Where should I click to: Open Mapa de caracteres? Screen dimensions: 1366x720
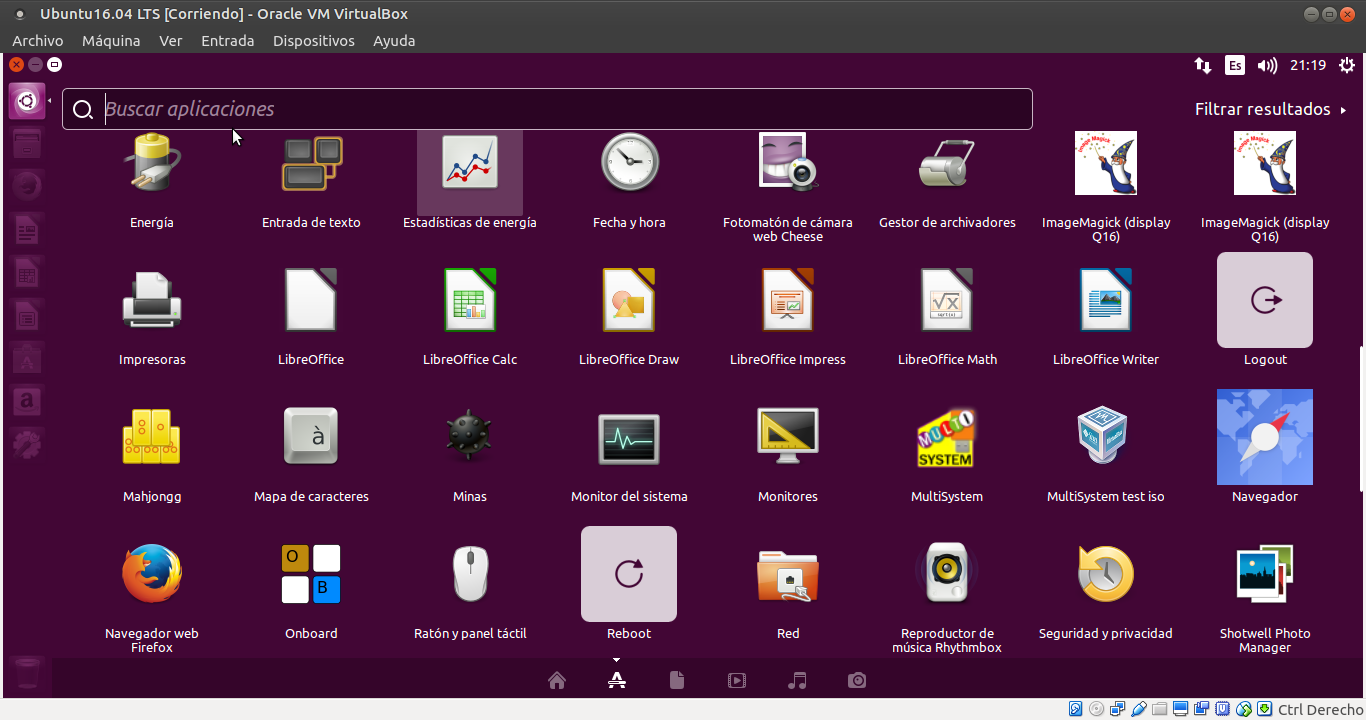point(311,436)
